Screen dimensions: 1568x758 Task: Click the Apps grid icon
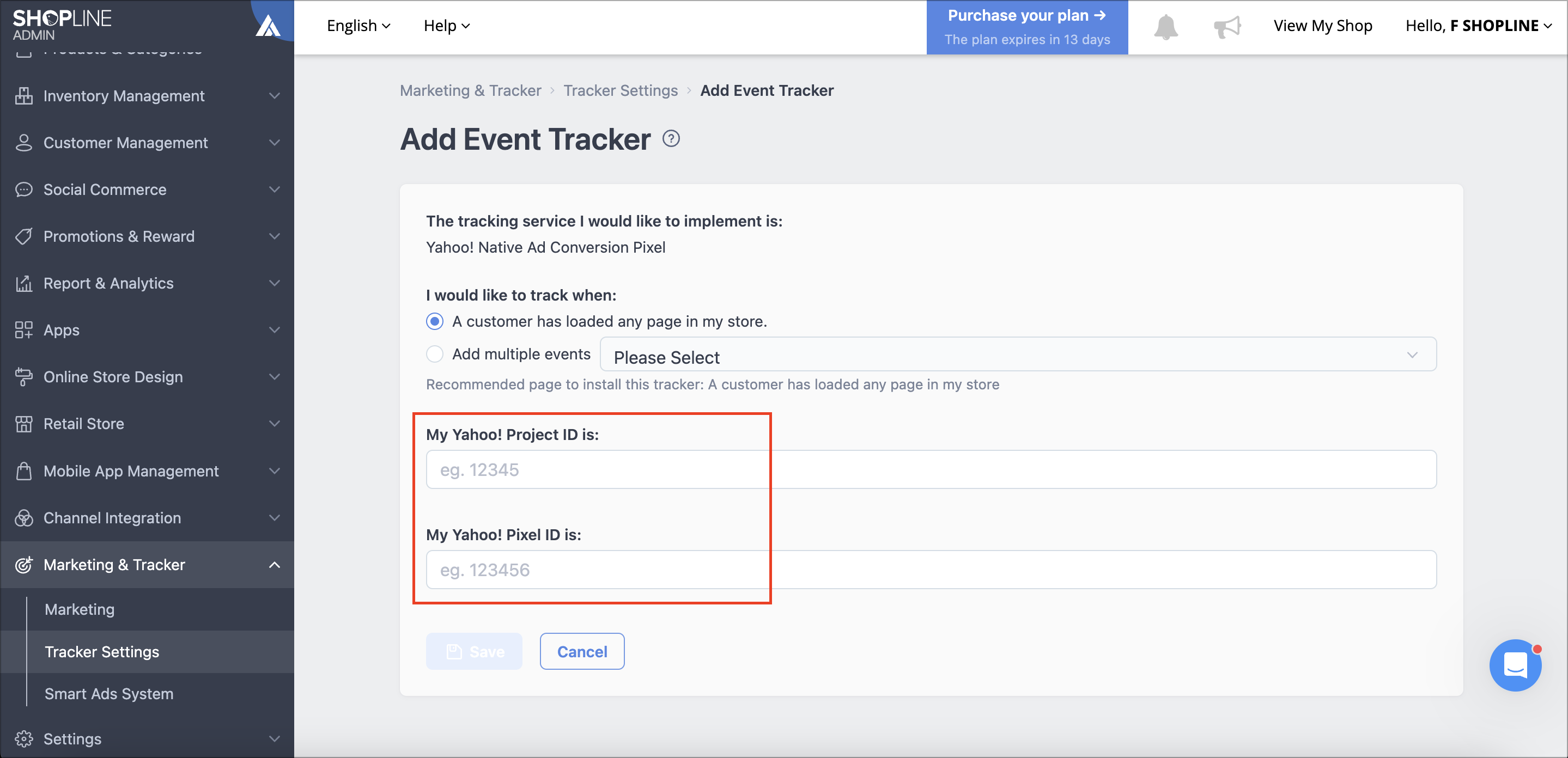pyautogui.click(x=24, y=330)
